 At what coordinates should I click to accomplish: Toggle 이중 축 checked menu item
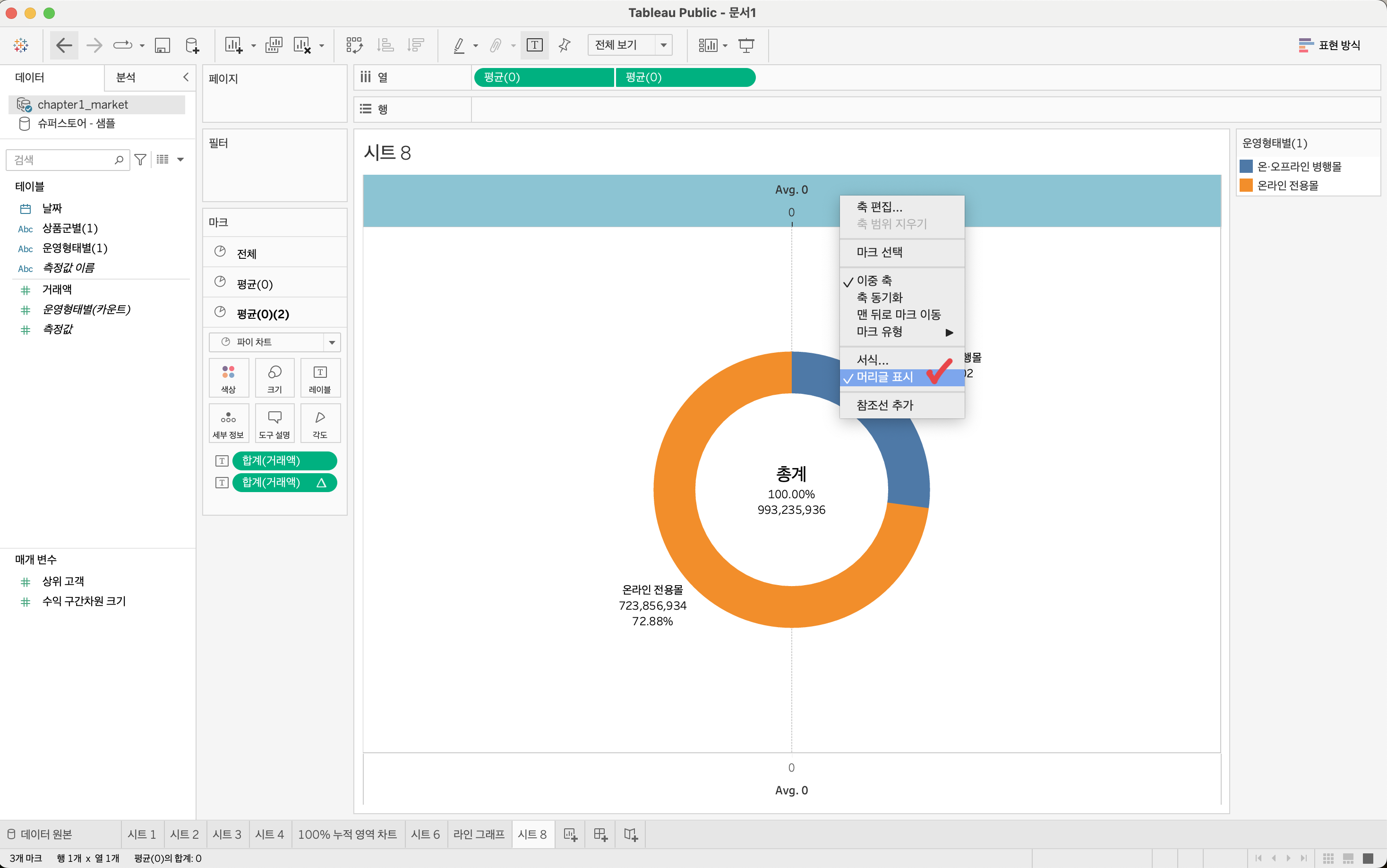[874, 281]
